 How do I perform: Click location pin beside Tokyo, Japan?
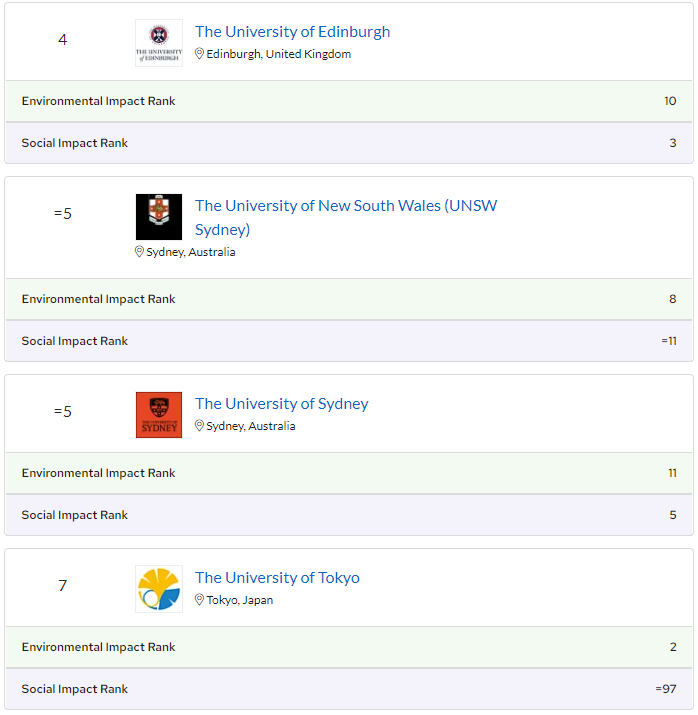point(199,600)
